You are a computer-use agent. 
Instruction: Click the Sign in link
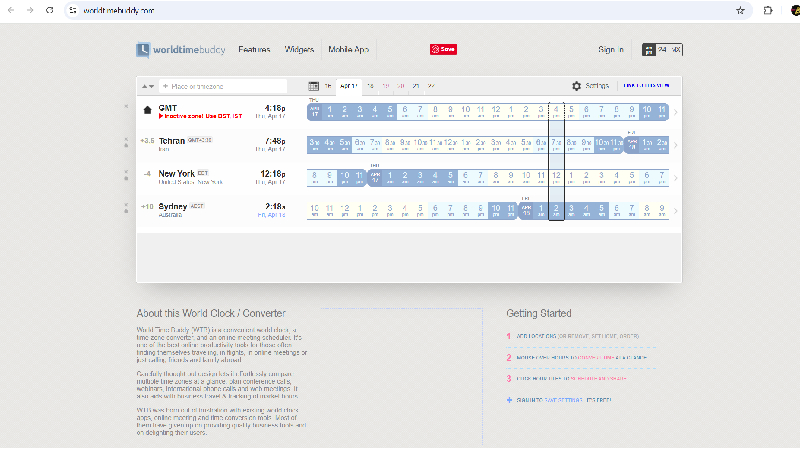click(x=611, y=49)
